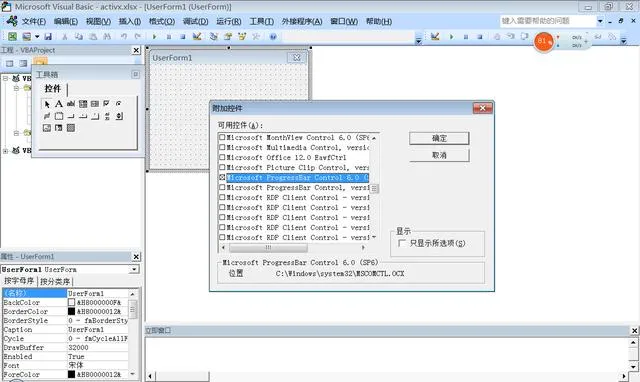Open the 插入 menu
This screenshot has width=640, height=382.
coord(130,21)
